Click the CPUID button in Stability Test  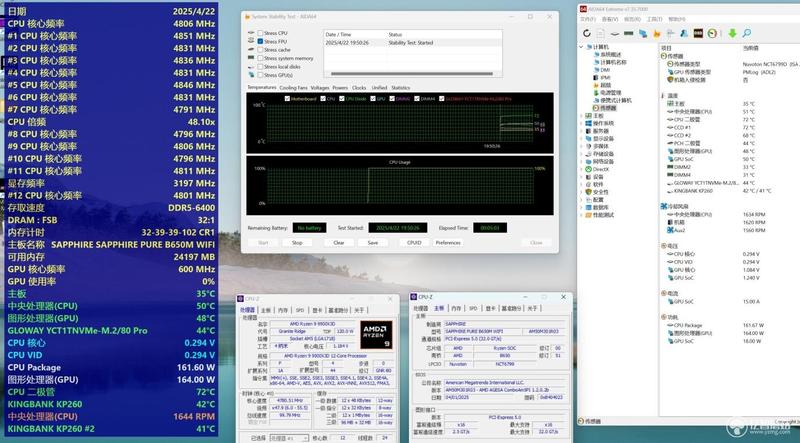414,243
